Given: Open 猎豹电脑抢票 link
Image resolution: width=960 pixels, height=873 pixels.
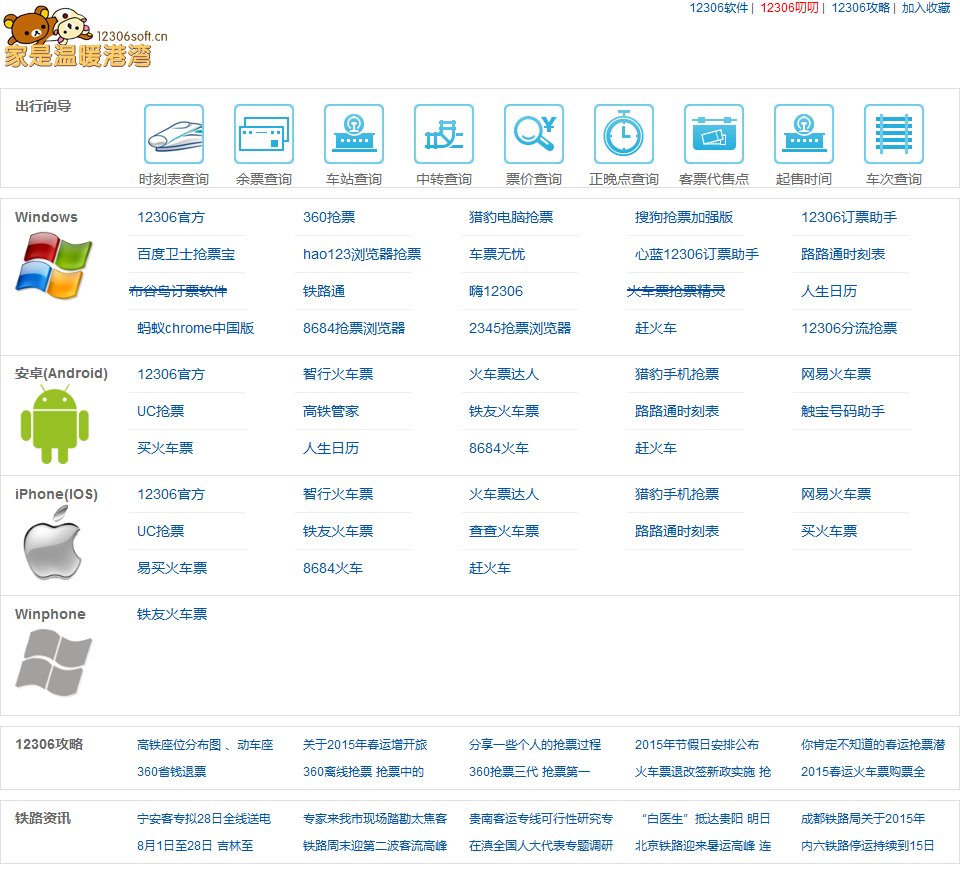Looking at the screenshot, I should click(x=511, y=217).
